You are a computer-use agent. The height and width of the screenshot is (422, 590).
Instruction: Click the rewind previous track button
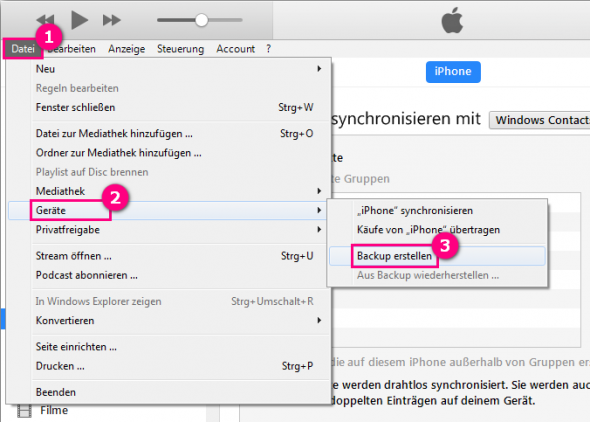pos(45,20)
